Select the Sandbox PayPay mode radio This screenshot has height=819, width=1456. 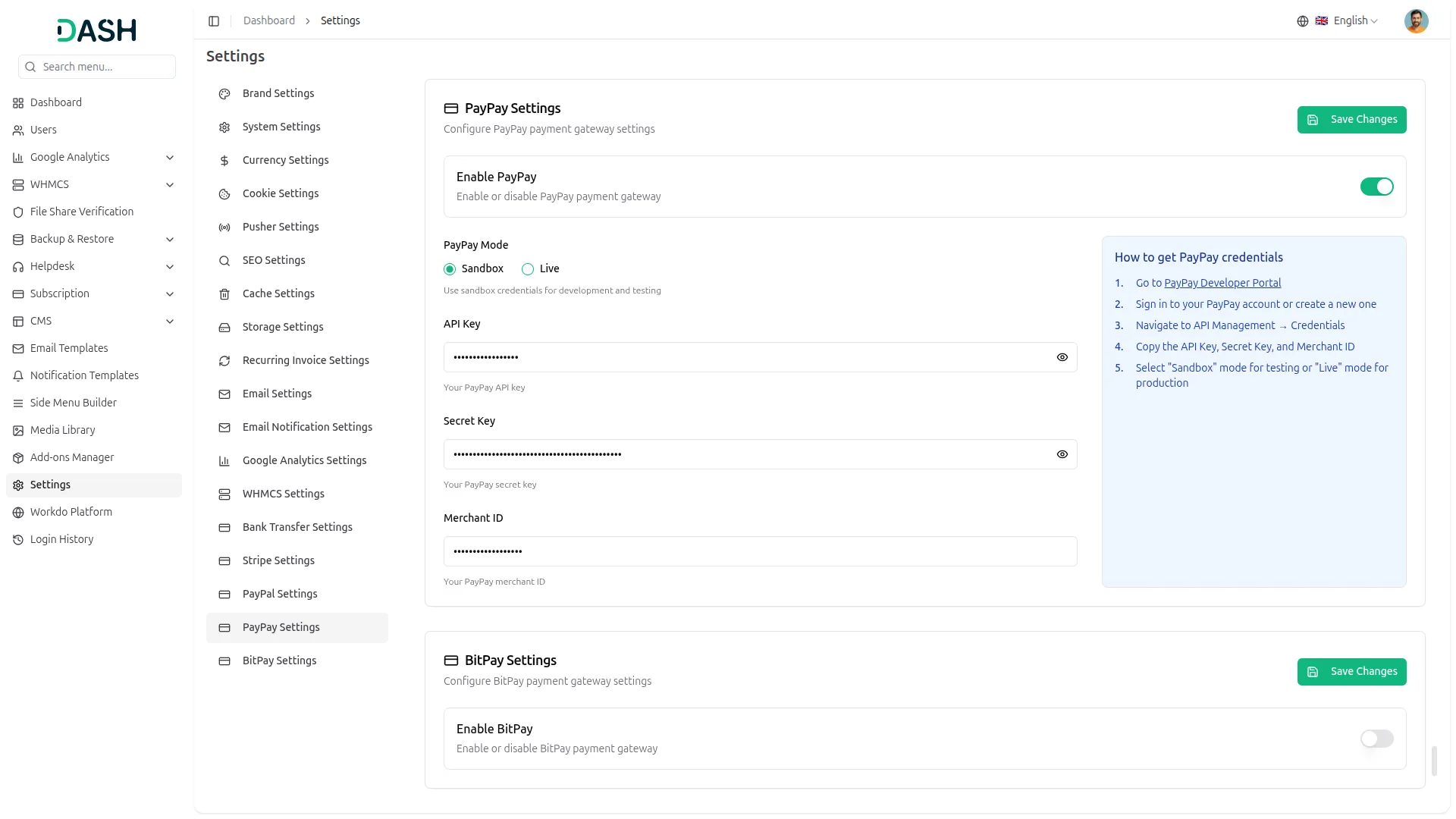(450, 269)
